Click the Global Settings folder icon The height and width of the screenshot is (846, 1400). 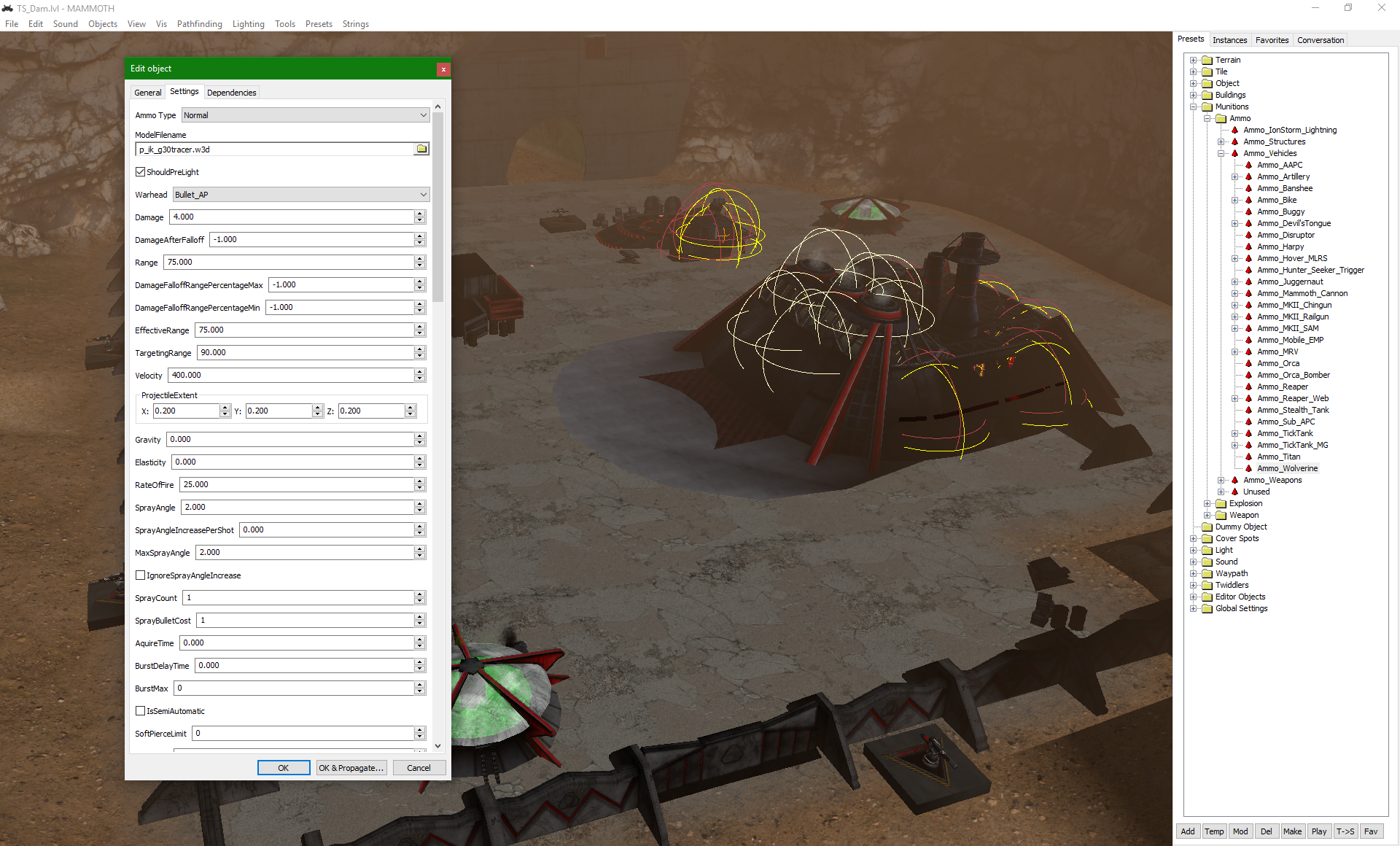coord(1207,608)
